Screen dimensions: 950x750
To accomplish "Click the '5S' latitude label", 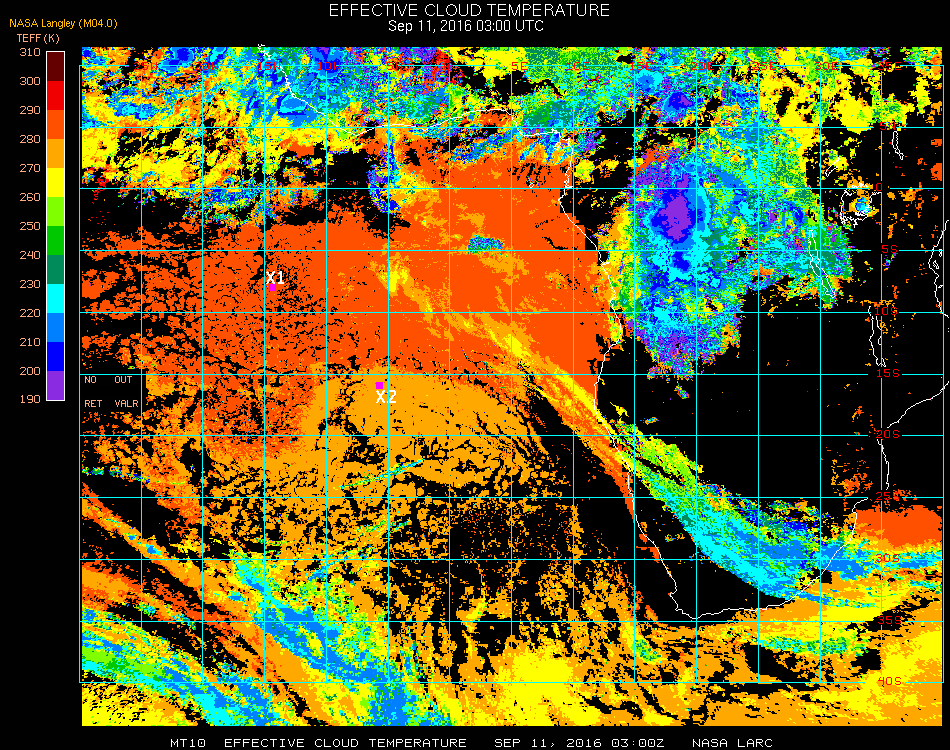I will pyautogui.click(x=889, y=250).
